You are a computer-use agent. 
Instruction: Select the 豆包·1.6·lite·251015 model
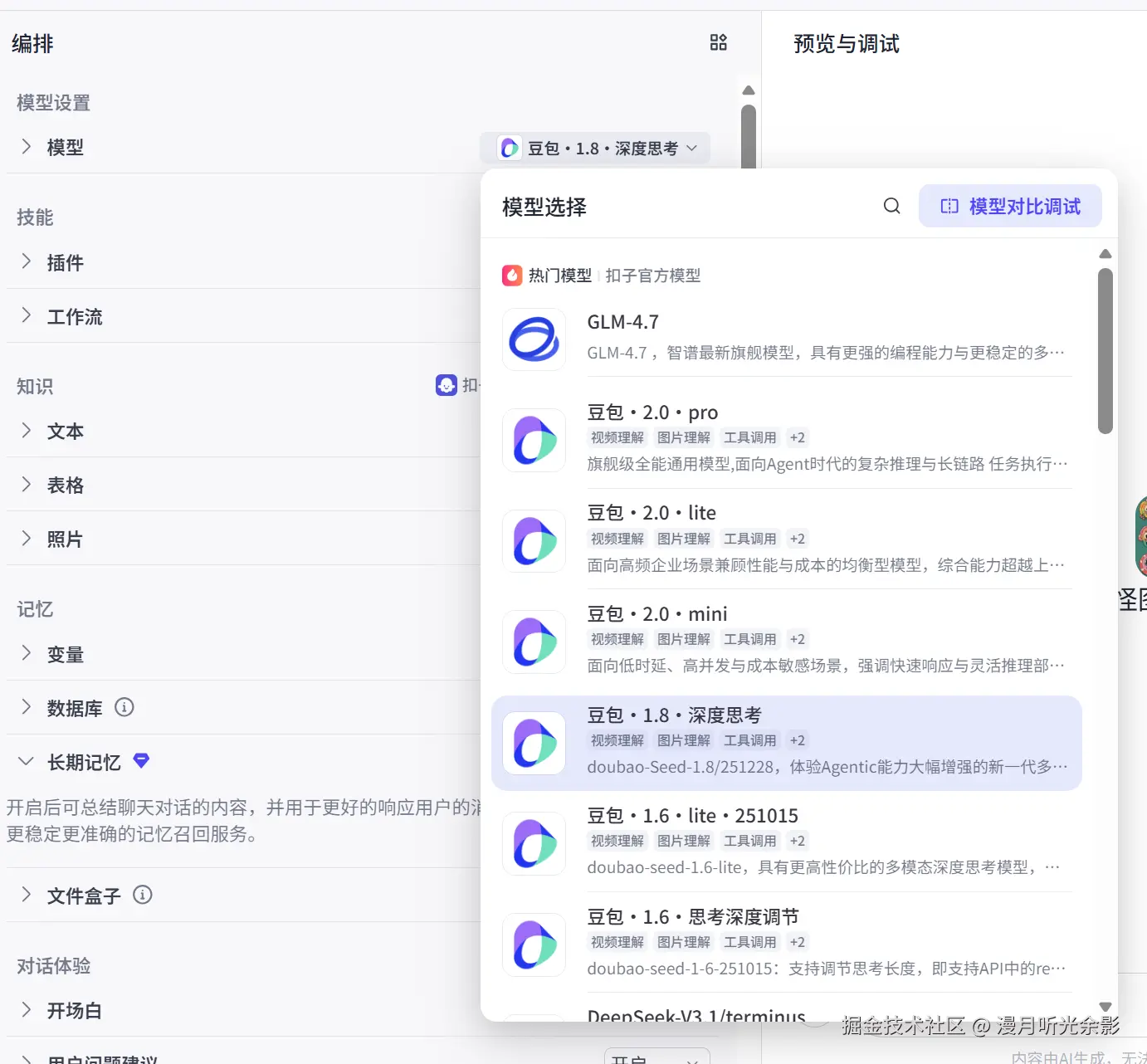pos(787,843)
